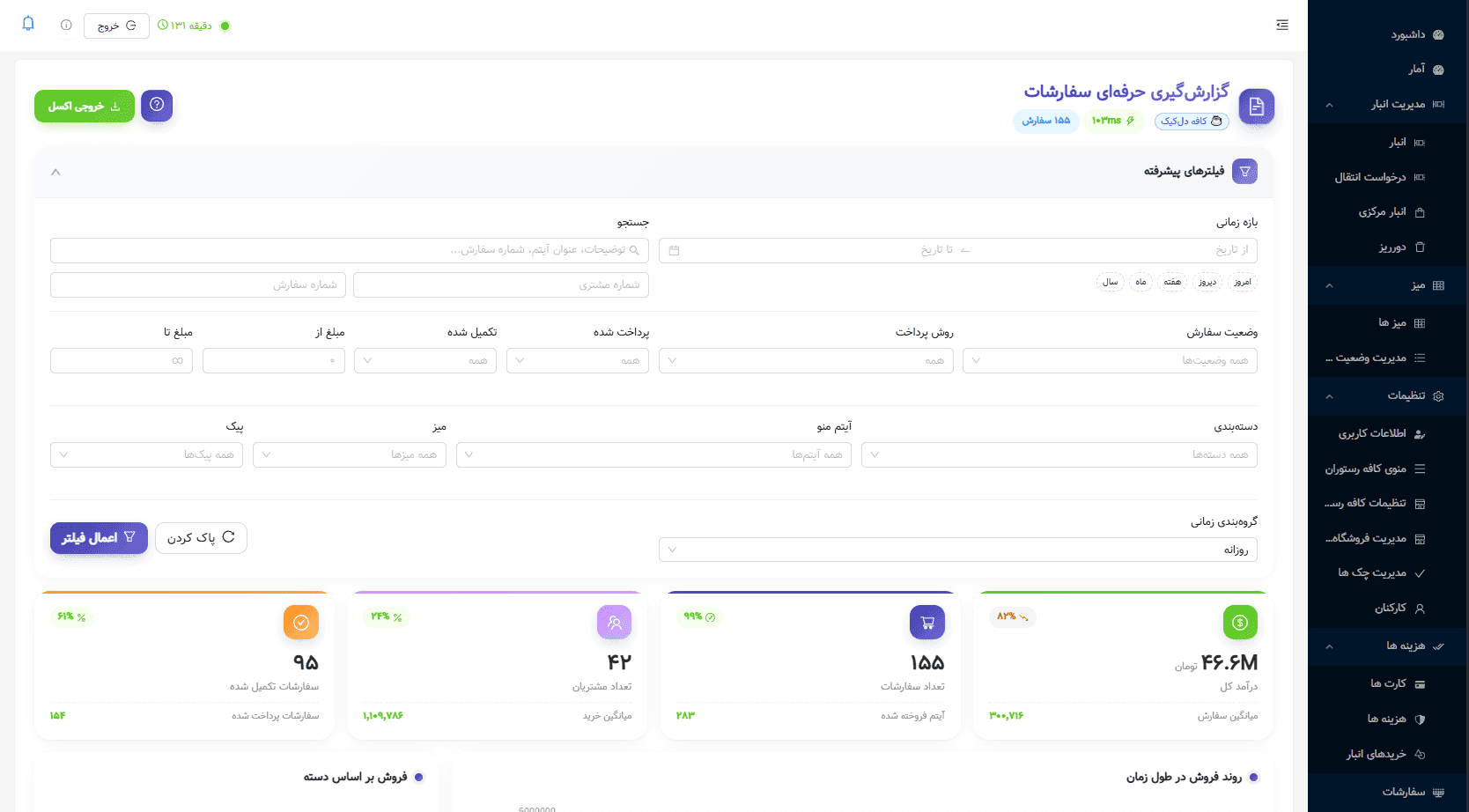Toggle the sidebar collapse menu icon
1469x812 pixels.
[1282, 26]
